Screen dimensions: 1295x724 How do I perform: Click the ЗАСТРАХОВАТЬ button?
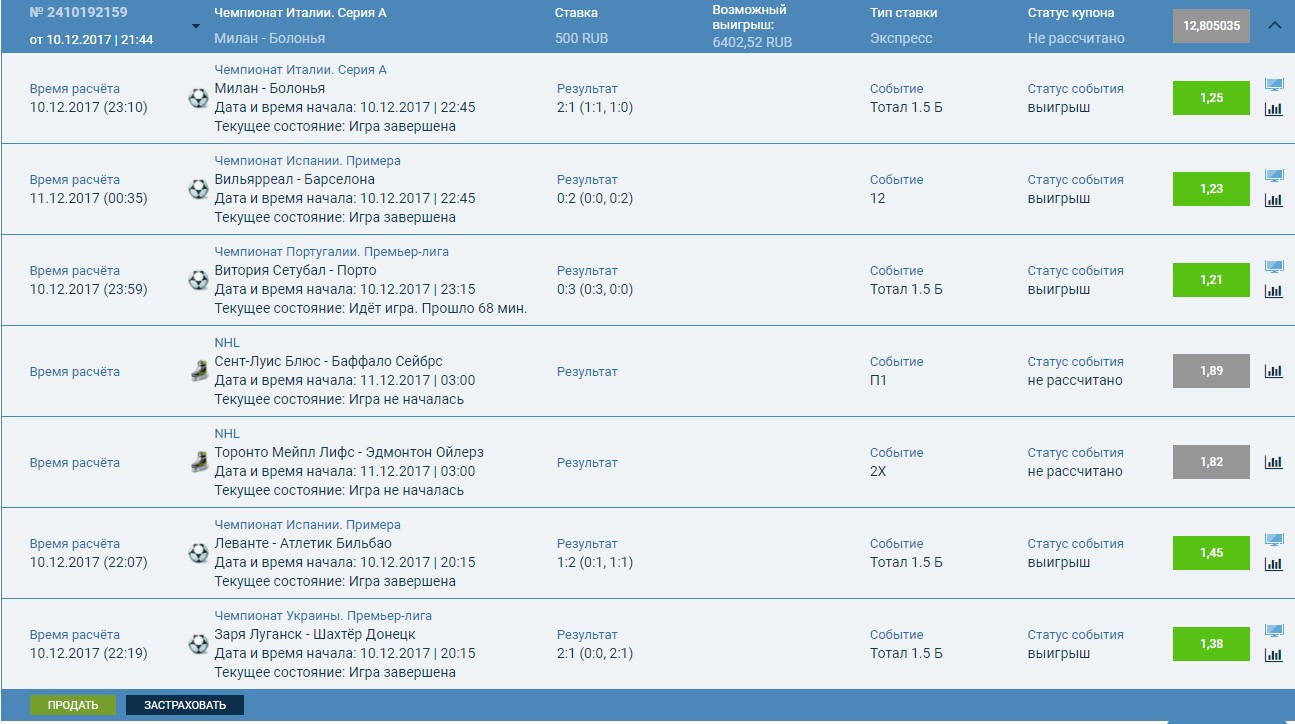click(183, 704)
